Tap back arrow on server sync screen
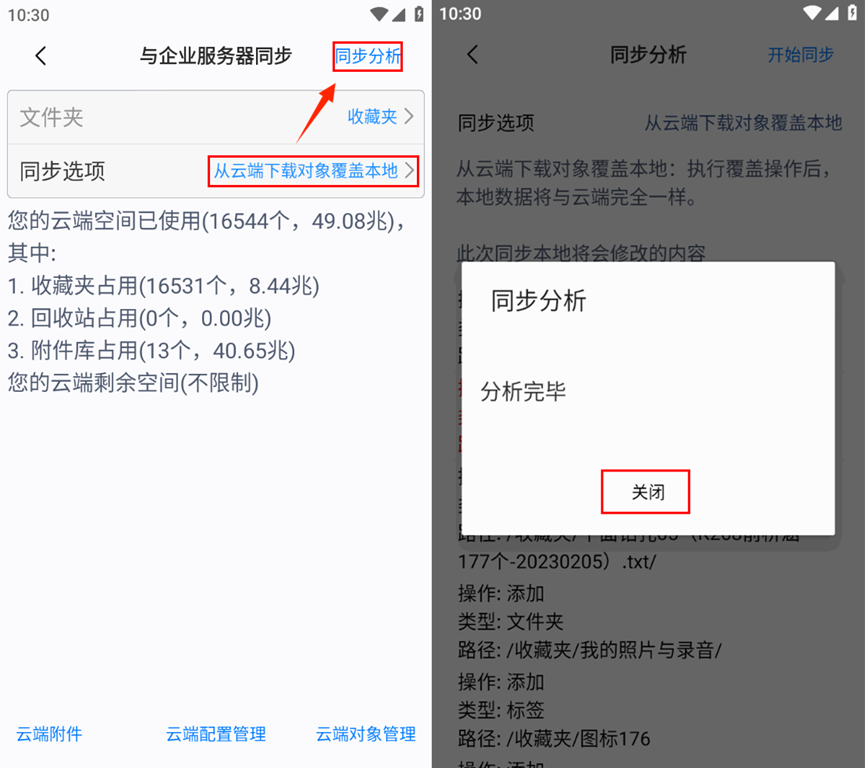This screenshot has height=768, width=865. click(41, 56)
